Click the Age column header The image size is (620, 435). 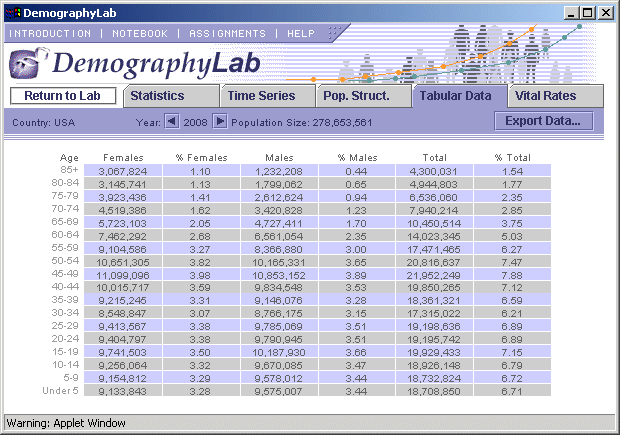pos(69,158)
